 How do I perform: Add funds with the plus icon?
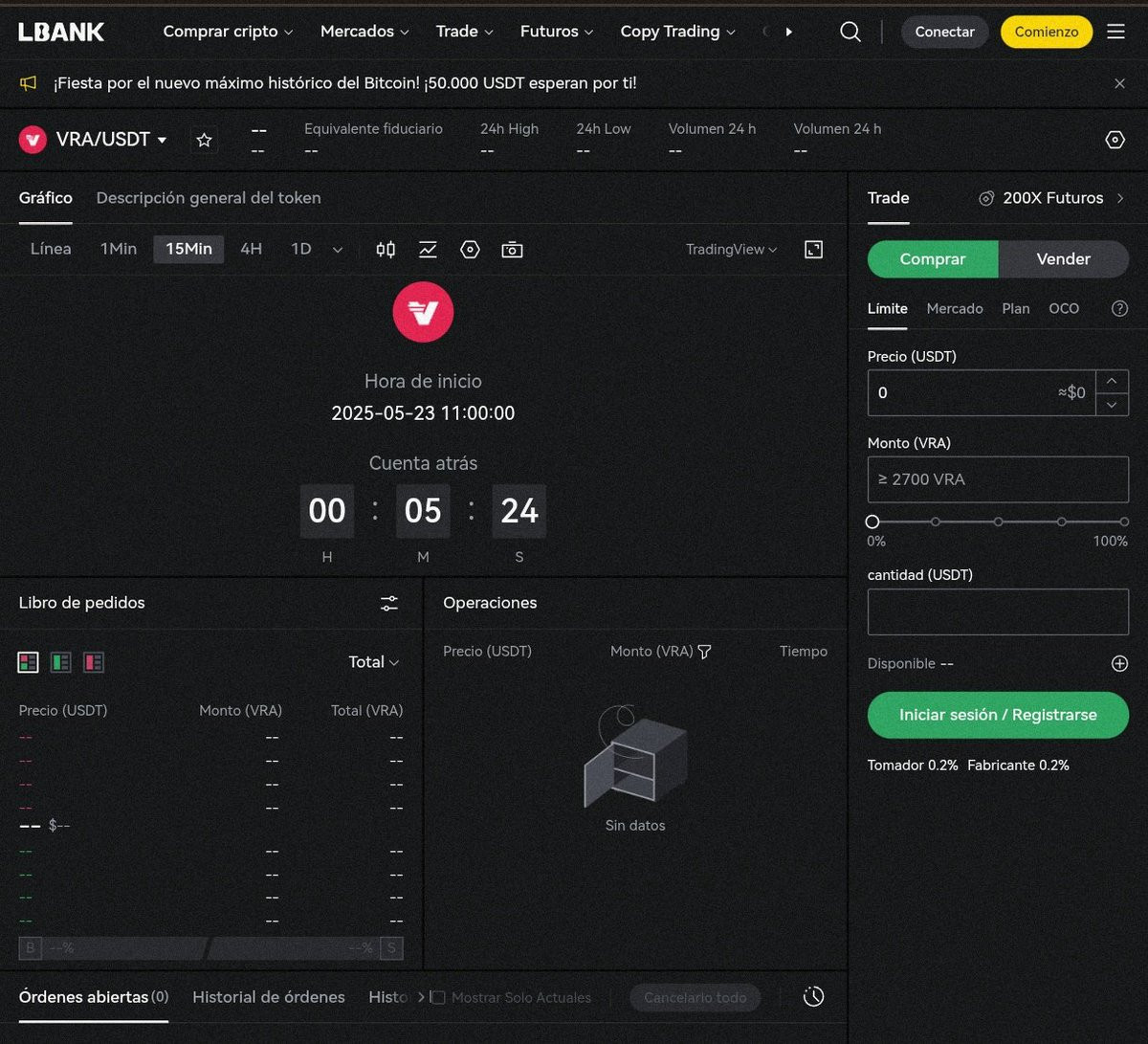click(x=1119, y=663)
